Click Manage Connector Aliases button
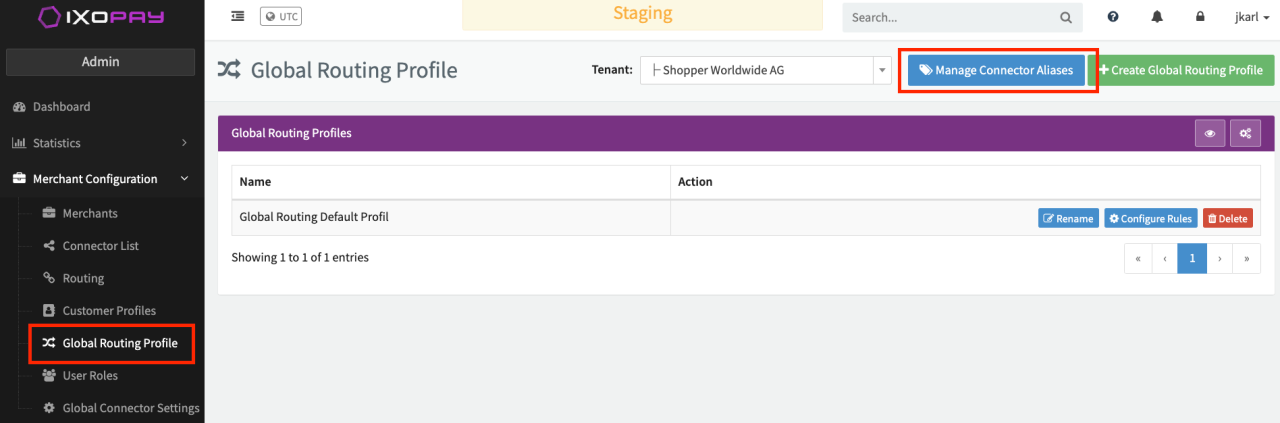Screen dimensions: 1280x423 click(996, 70)
